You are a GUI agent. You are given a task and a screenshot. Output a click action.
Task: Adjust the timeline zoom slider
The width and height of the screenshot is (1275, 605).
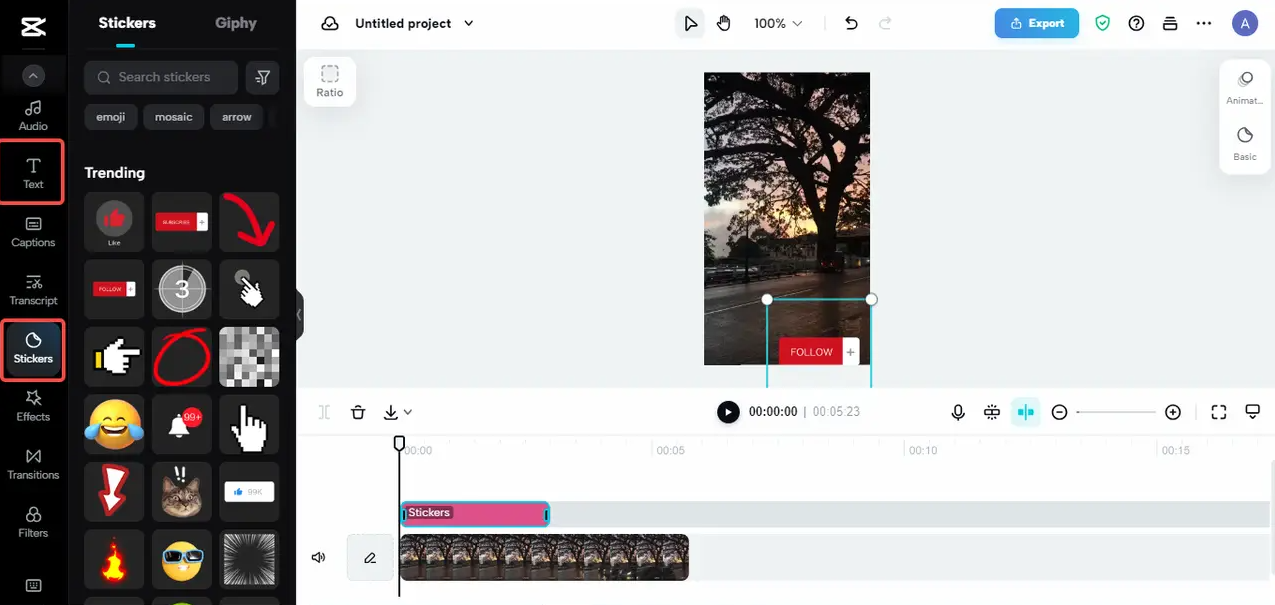(x=1116, y=412)
